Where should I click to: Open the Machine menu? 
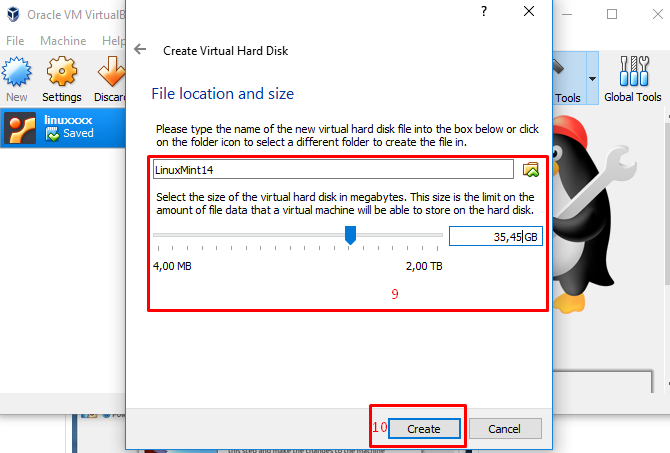[63, 41]
